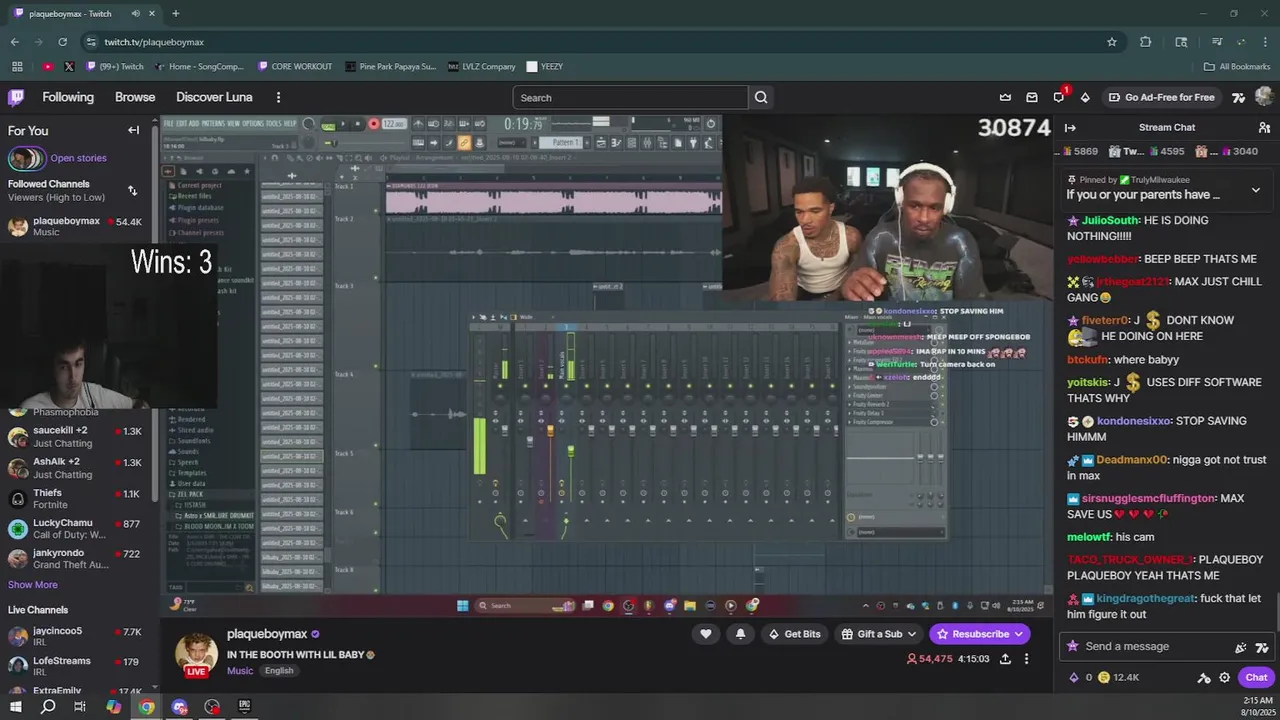Screen dimensions: 1280x720
Task: Click the Twitch logo home icon
Action: pyautogui.click(x=16, y=97)
